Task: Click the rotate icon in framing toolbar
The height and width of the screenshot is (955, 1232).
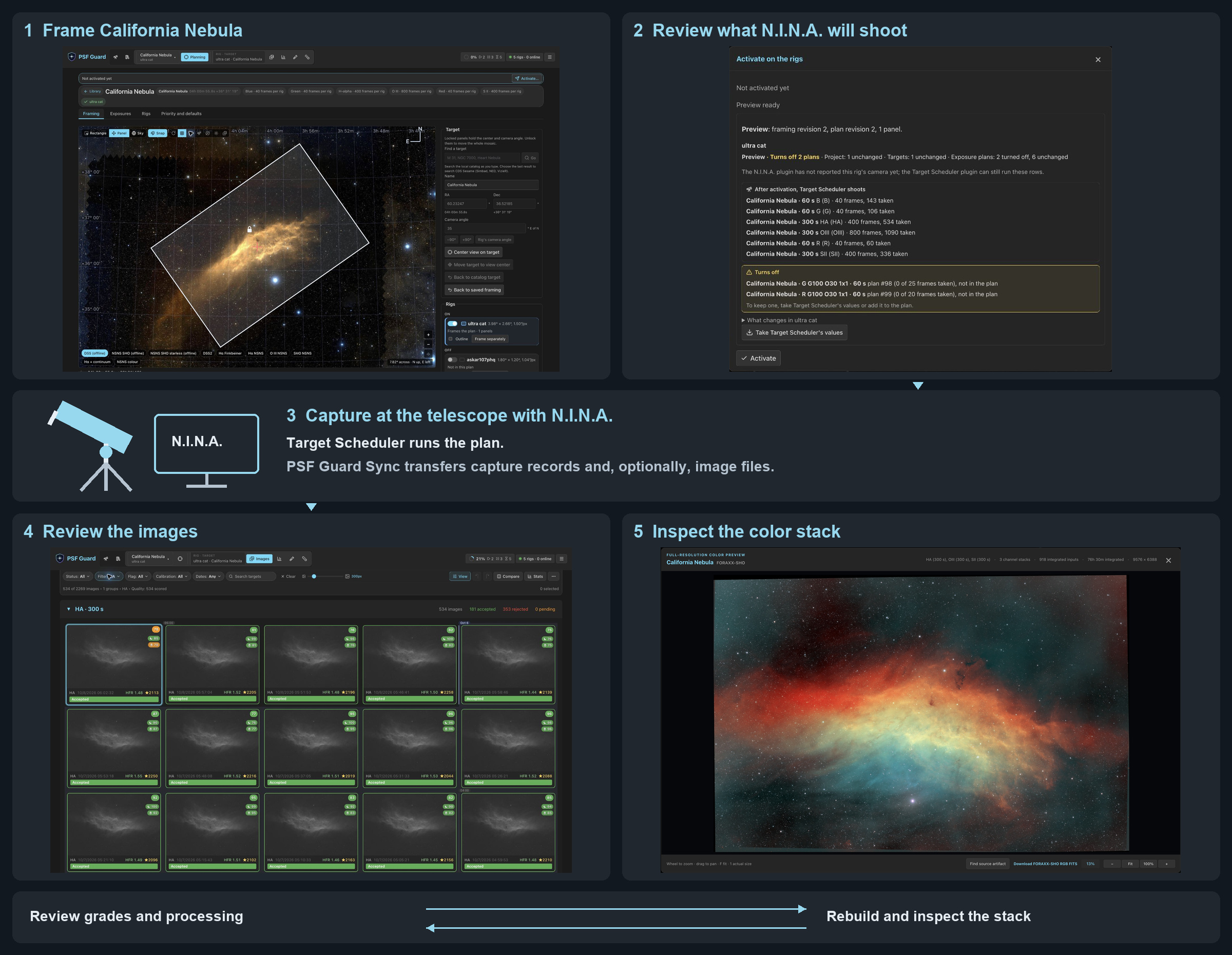Action: click(174, 133)
